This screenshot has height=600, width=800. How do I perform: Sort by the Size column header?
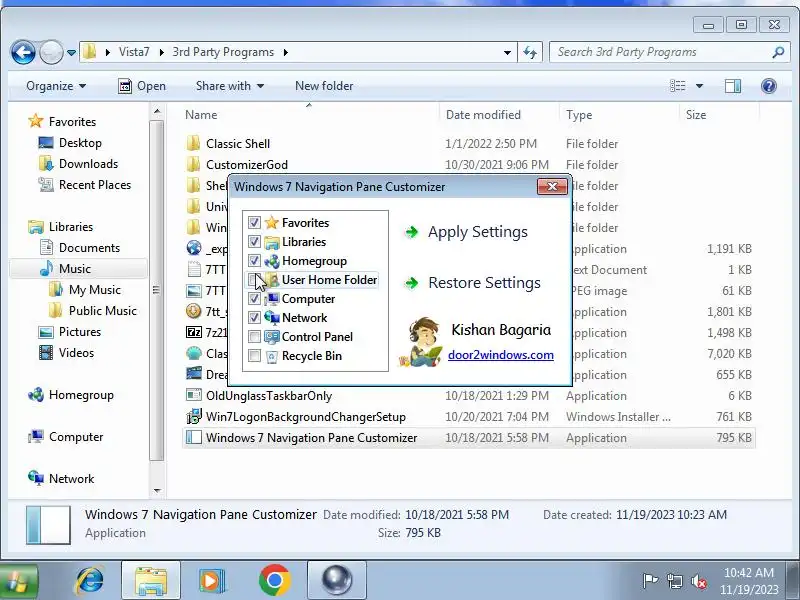(719, 115)
